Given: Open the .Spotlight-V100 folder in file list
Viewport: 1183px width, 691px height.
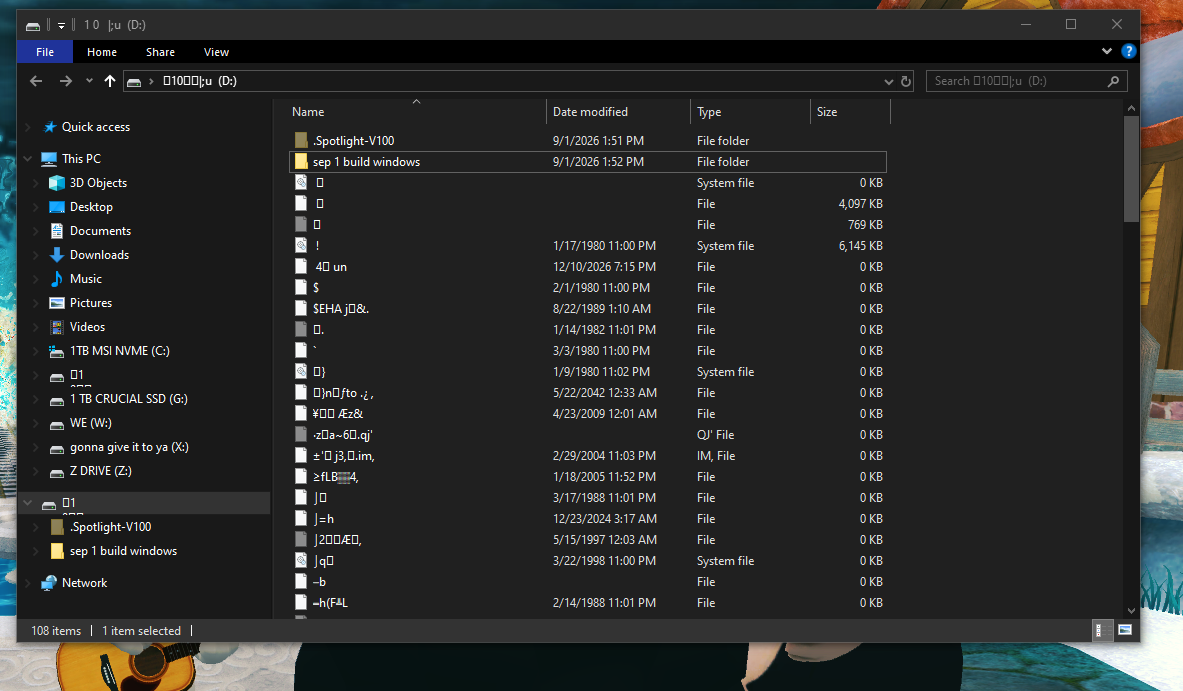Looking at the screenshot, I should point(353,140).
